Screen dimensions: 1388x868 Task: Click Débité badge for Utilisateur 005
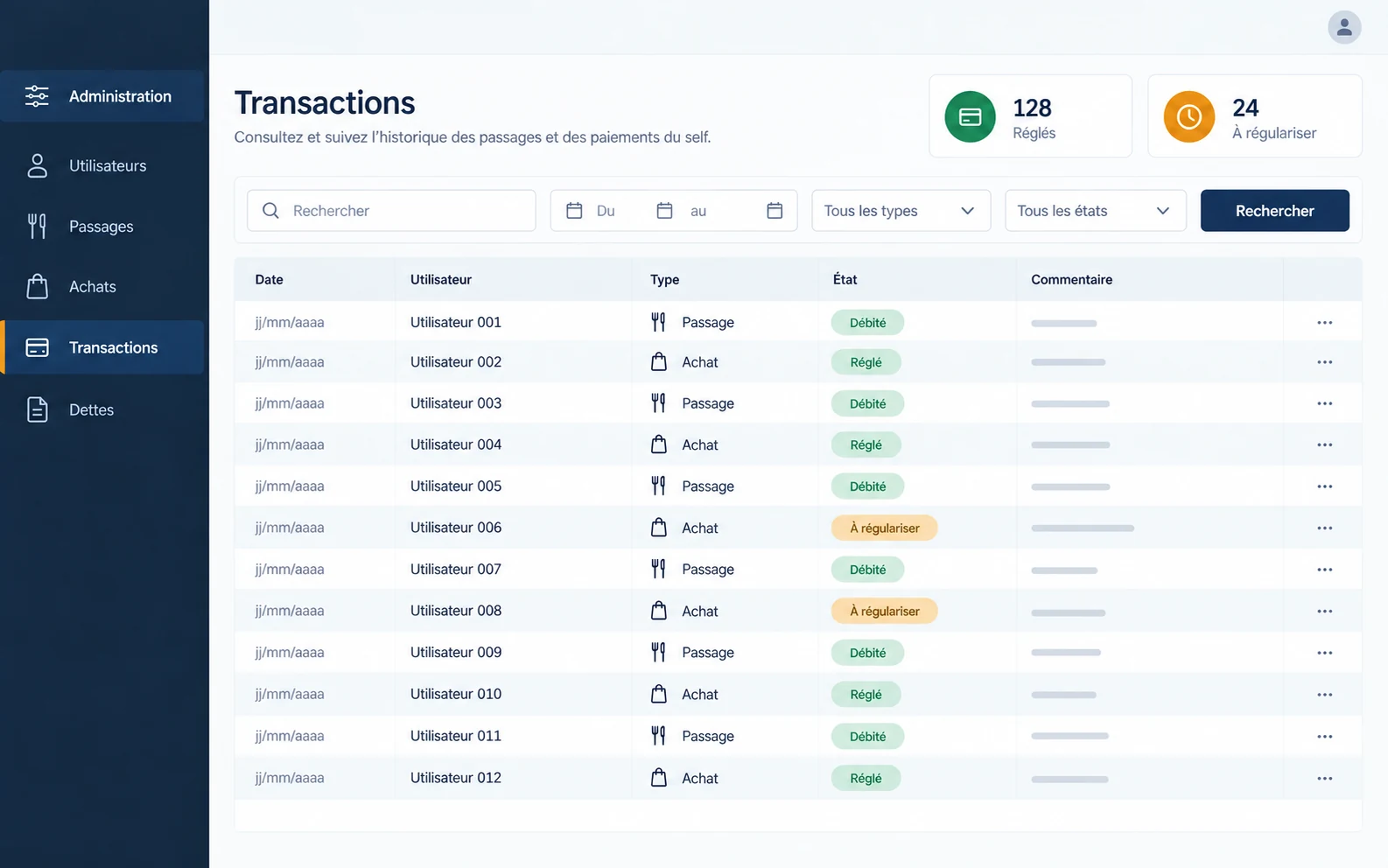click(867, 486)
